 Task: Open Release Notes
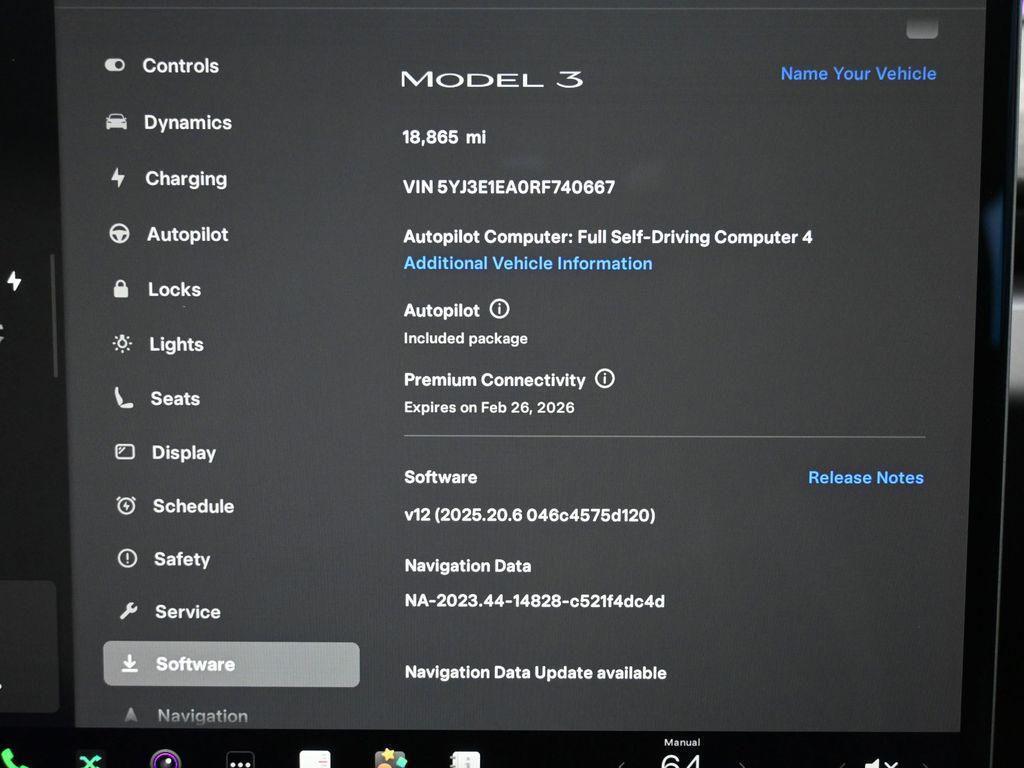pyautogui.click(x=865, y=477)
